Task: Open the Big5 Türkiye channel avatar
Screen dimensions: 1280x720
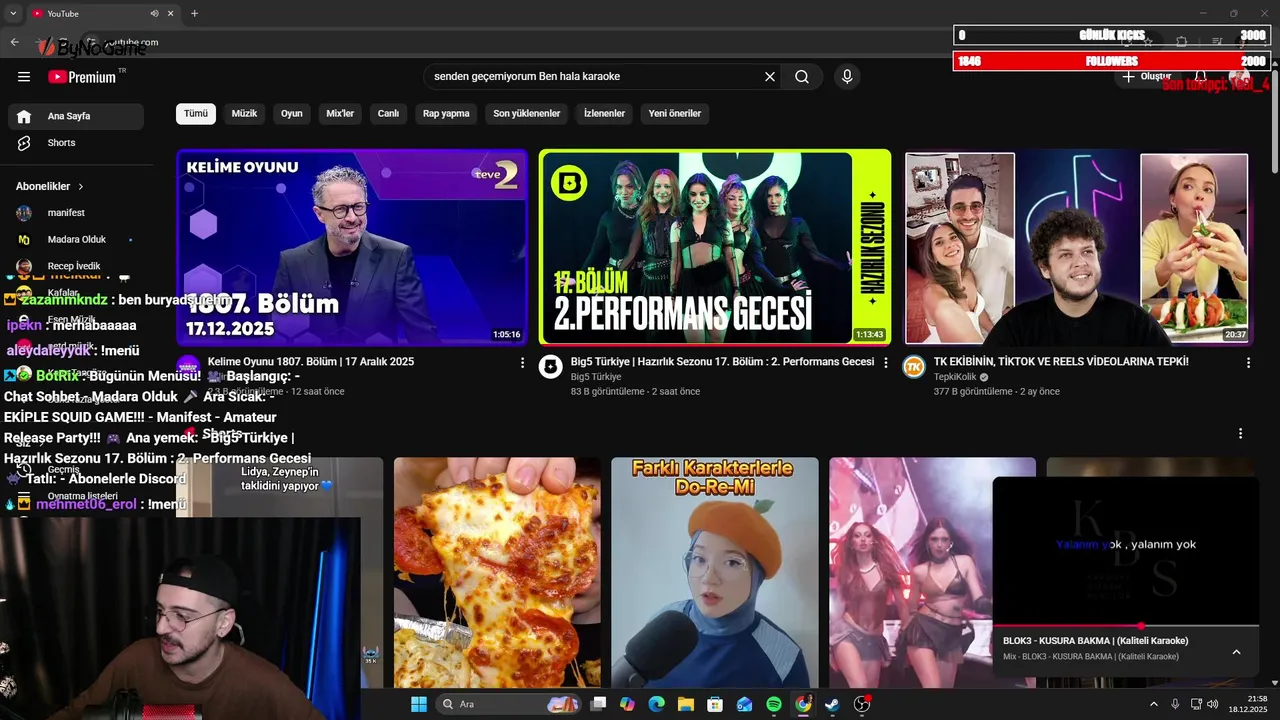Action: (550, 367)
